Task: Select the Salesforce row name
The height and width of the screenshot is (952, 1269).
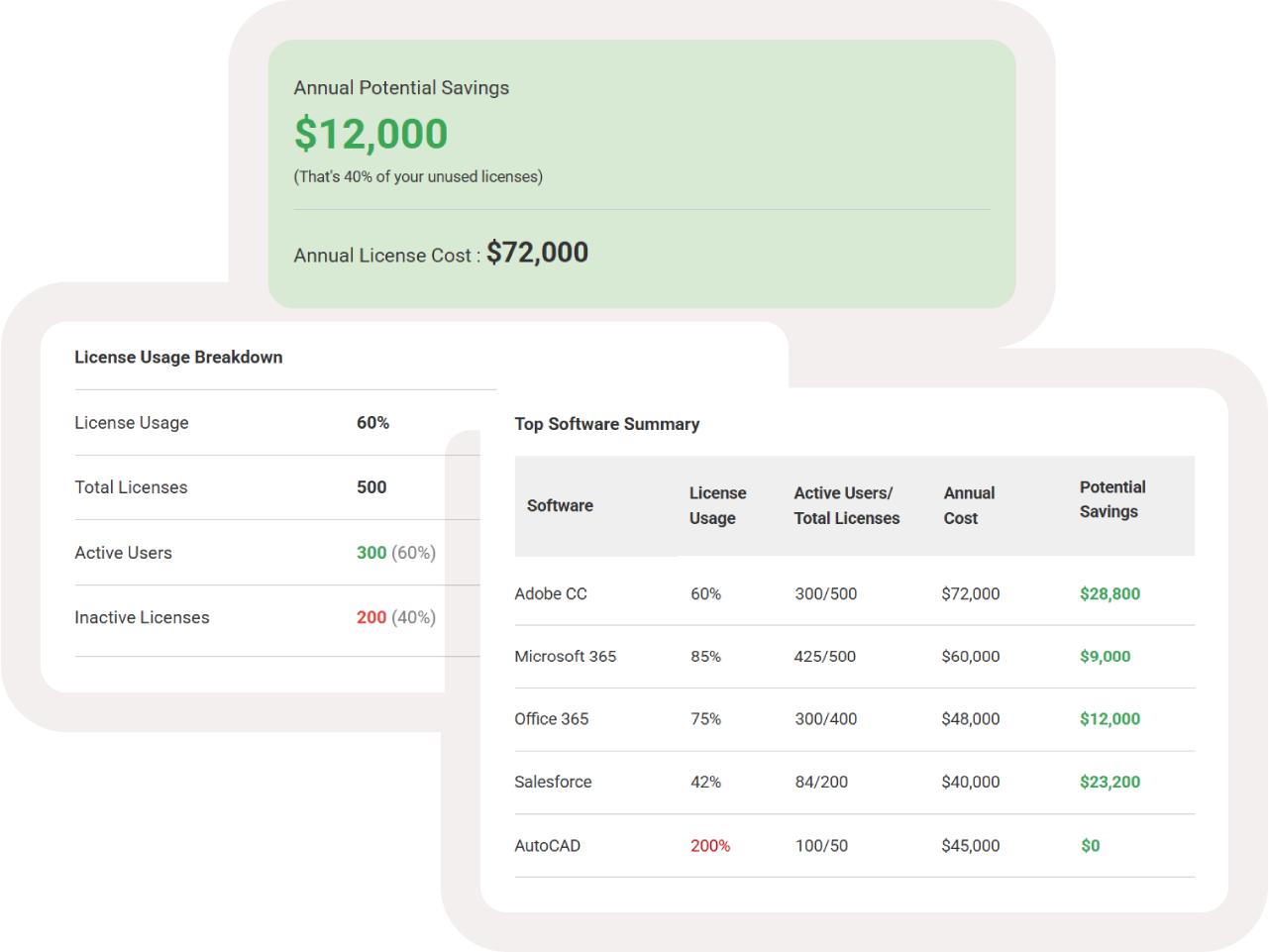Action: [553, 783]
